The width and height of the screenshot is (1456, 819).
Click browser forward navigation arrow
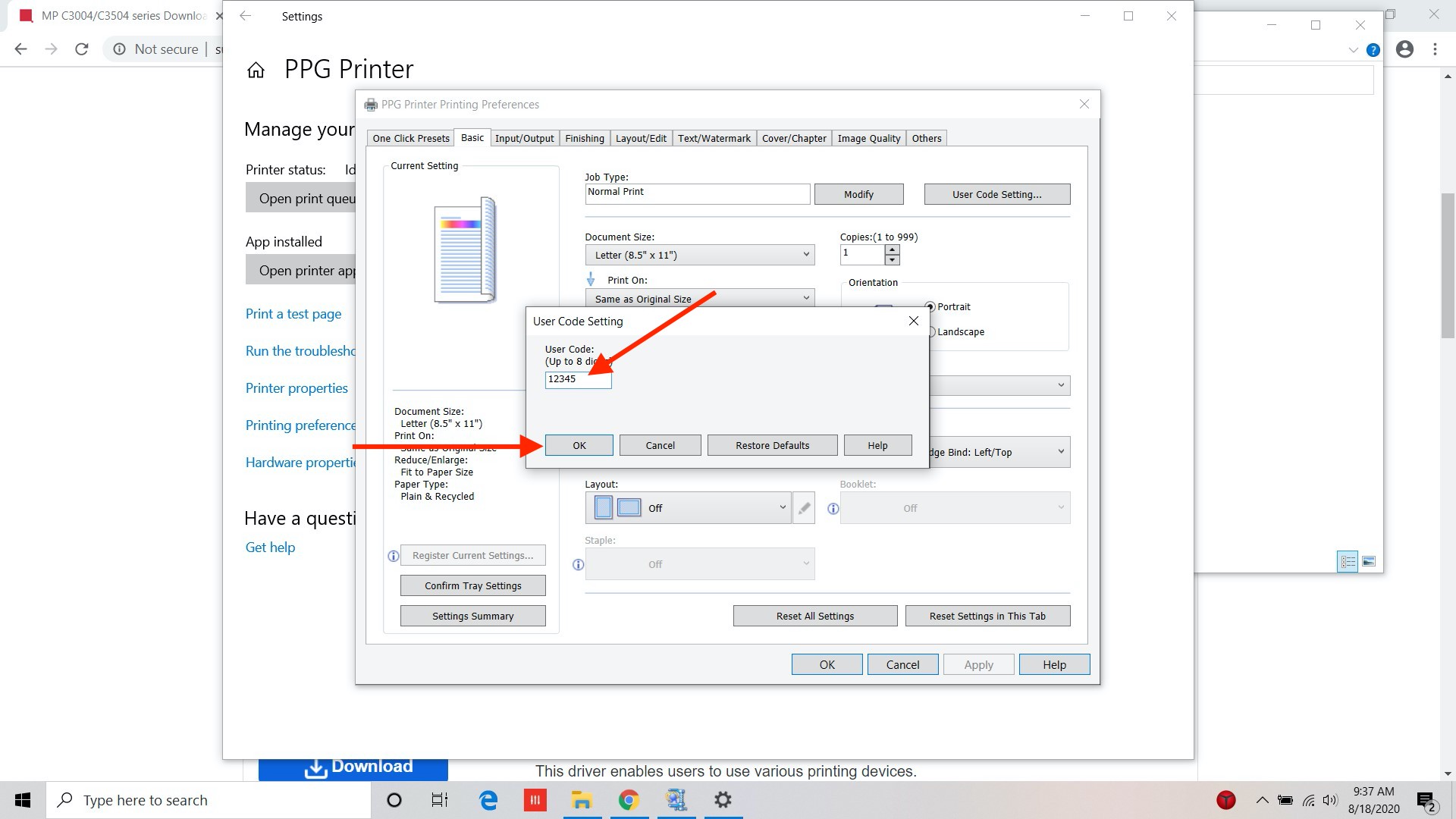[51, 49]
